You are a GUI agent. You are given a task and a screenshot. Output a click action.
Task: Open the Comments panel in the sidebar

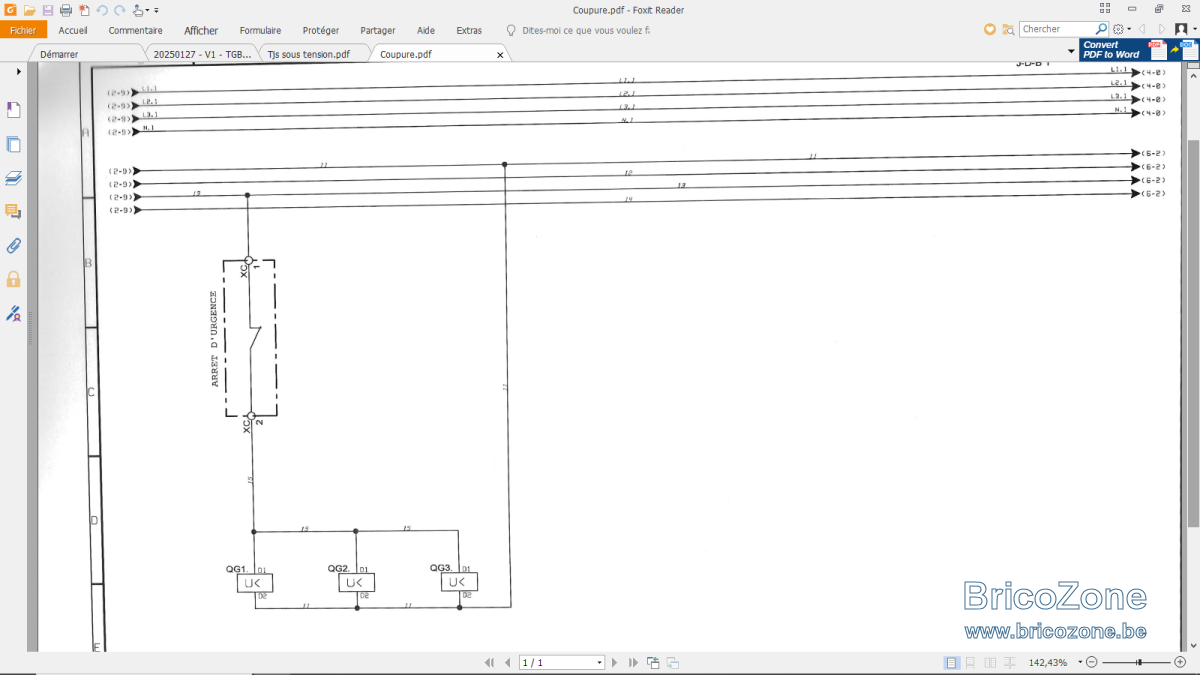14,211
